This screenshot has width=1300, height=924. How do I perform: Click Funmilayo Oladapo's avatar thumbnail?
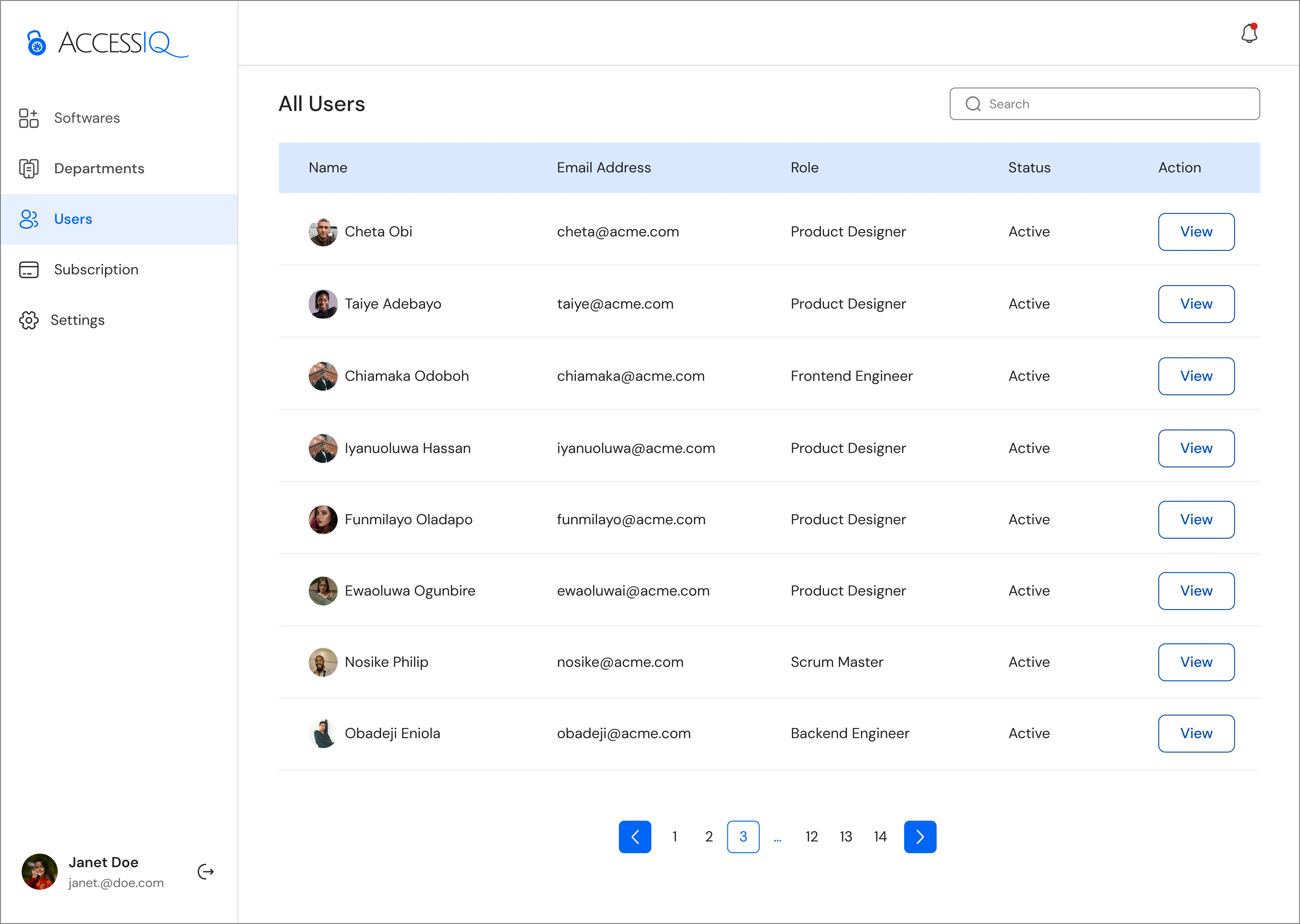pyautogui.click(x=323, y=520)
